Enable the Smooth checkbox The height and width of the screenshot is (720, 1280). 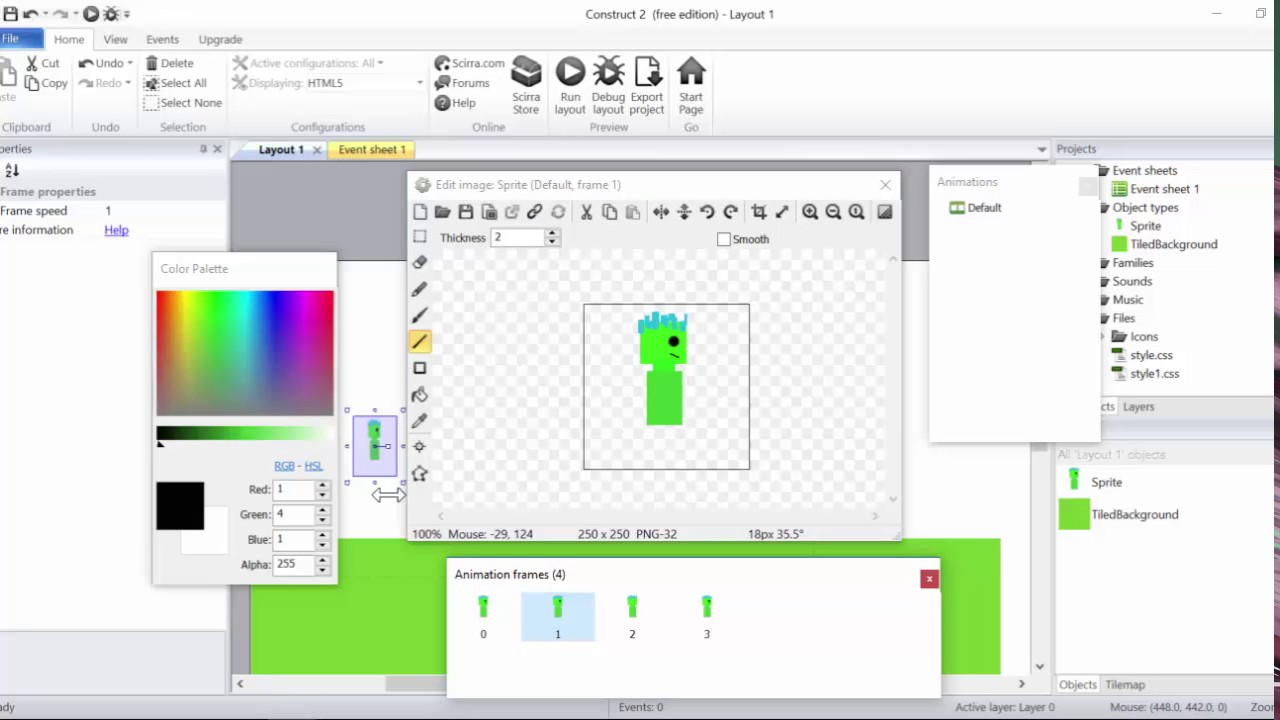point(724,239)
